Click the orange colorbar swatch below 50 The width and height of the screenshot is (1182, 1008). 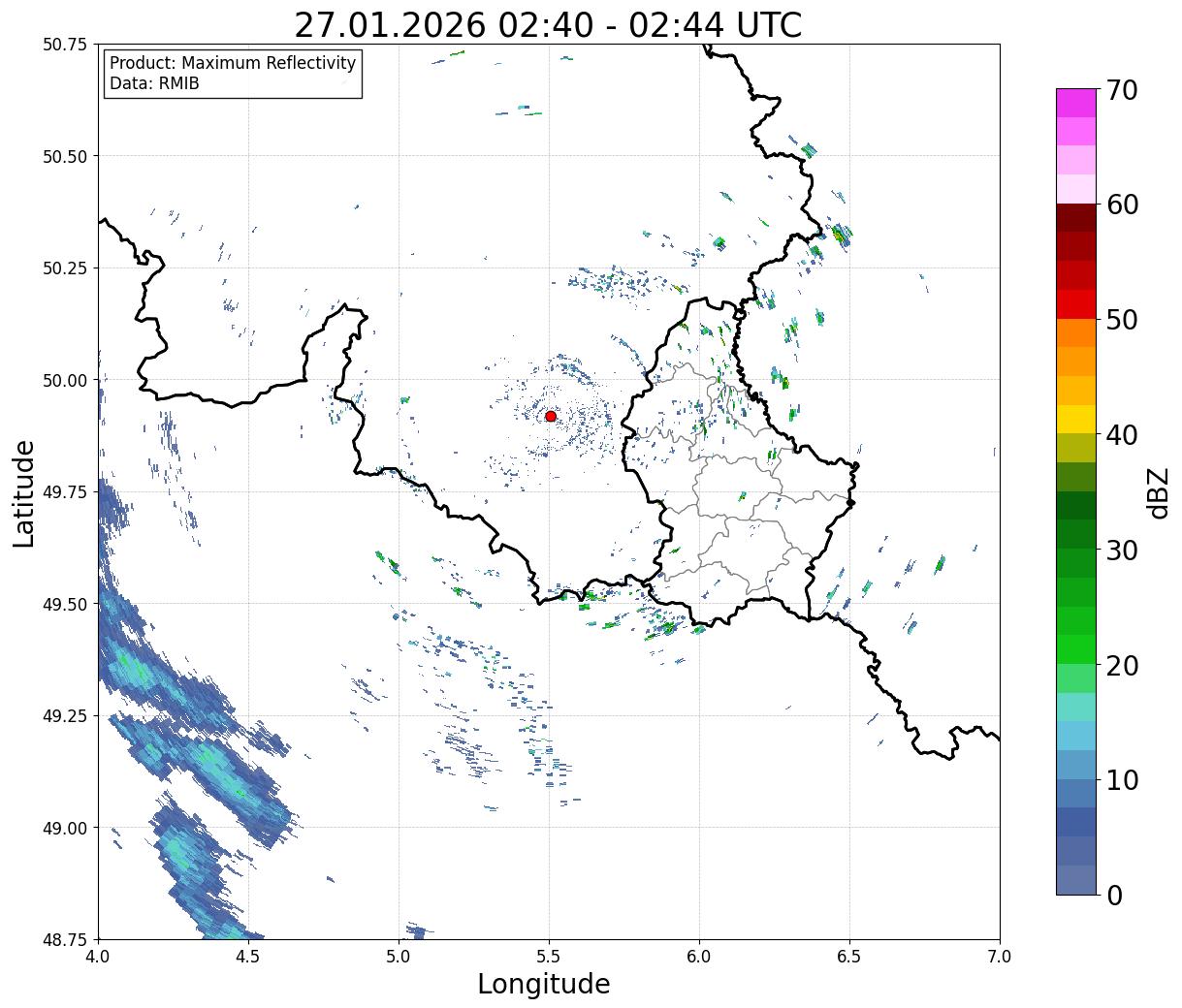pos(1076,332)
